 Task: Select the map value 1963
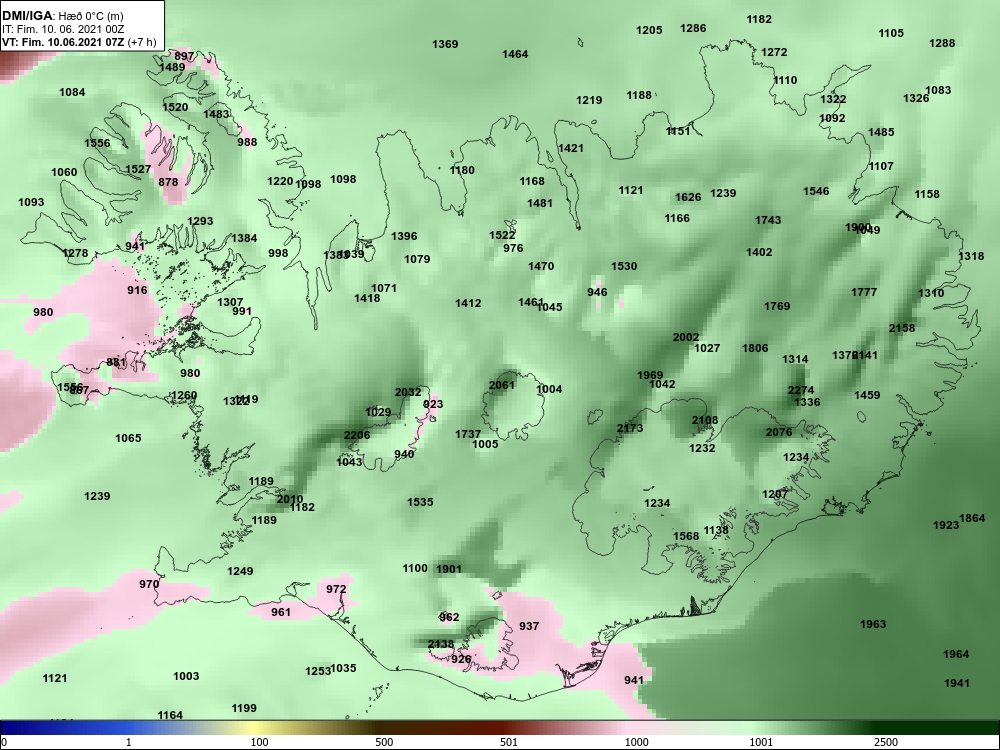click(x=873, y=624)
